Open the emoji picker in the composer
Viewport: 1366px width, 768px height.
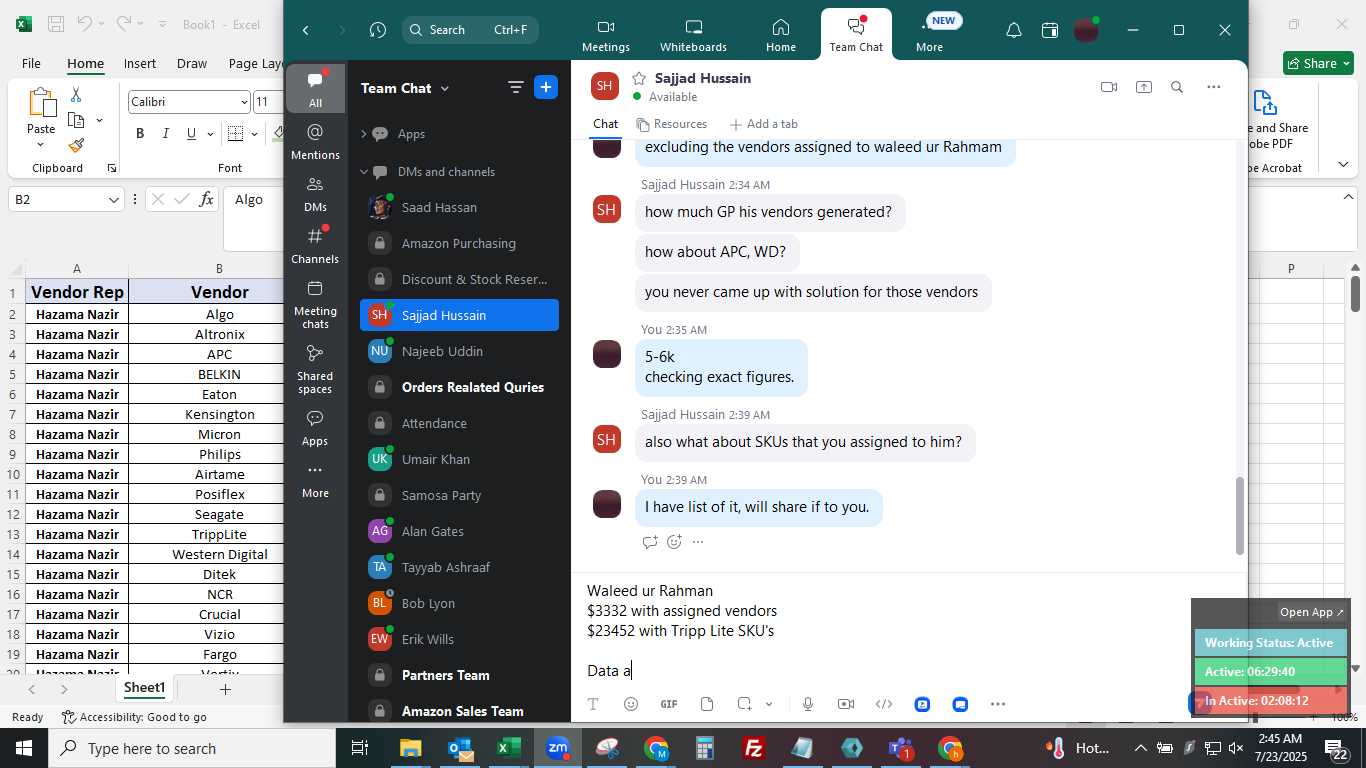click(x=631, y=704)
